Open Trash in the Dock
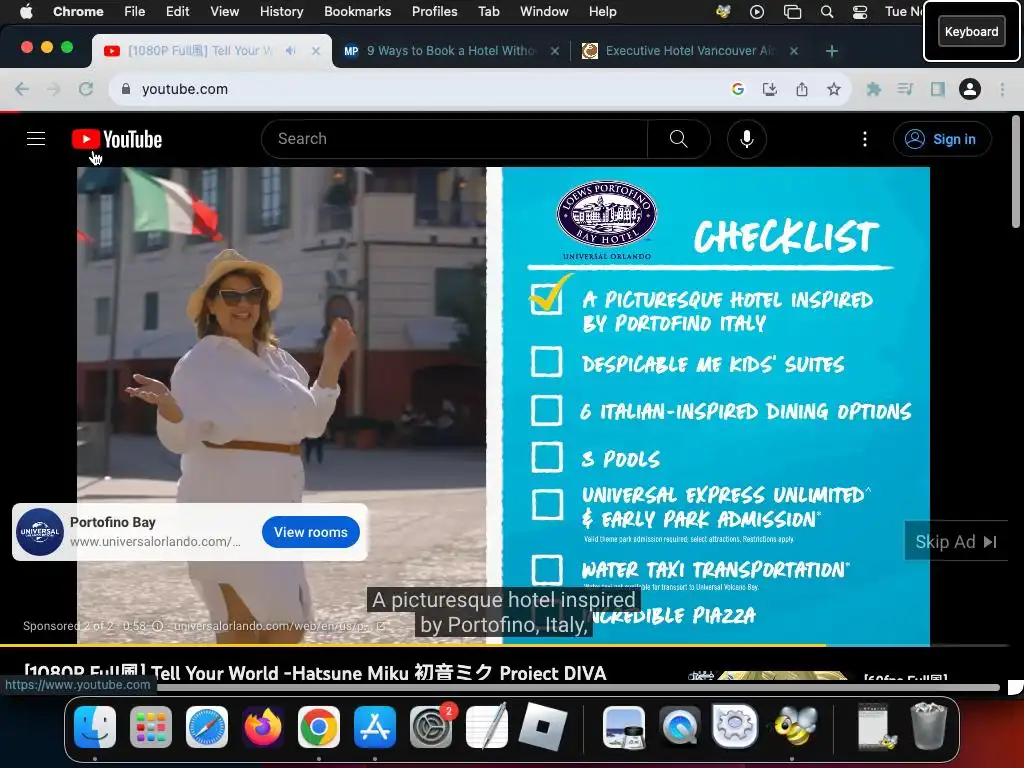Screen dimensions: 1024x768 (928, 725)
